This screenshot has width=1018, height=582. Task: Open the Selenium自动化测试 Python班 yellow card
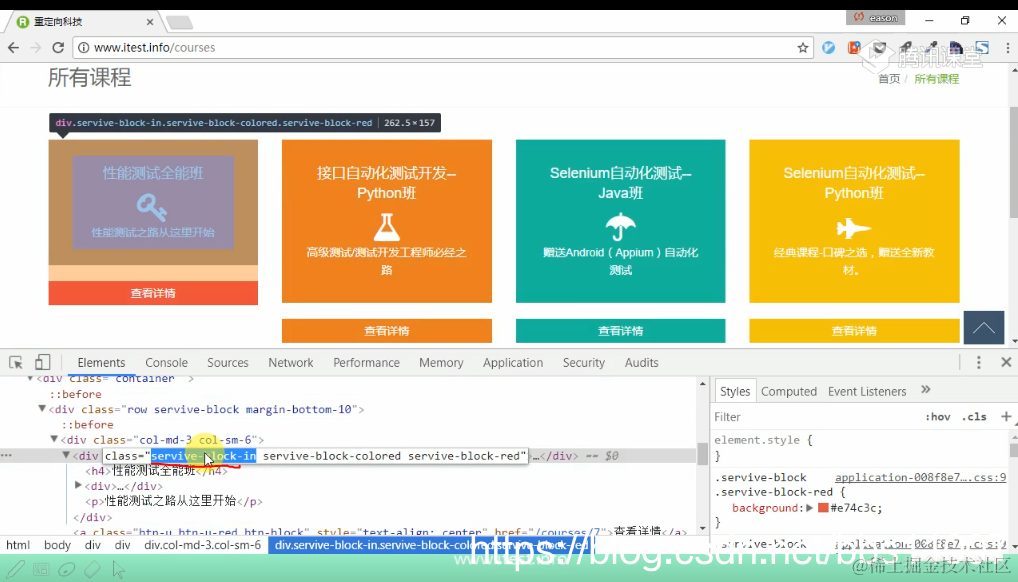pyautogui.click(x=854, y=221)
